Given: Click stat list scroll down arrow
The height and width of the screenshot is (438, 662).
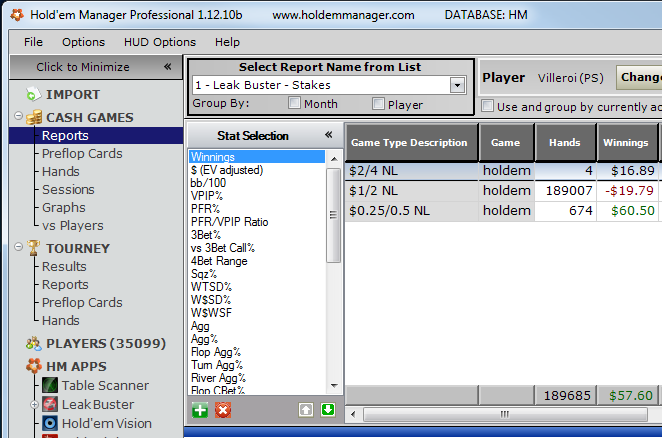Looking at the screenshot, I should click(334, 385).
